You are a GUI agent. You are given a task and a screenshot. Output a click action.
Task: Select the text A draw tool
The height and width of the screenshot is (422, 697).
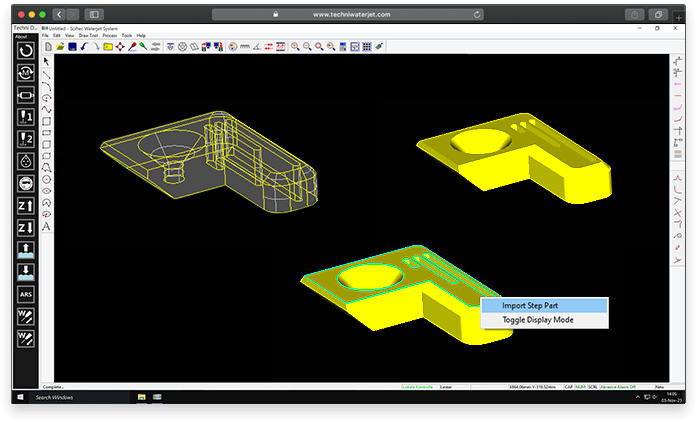pyautogui.click(x=46, y=226)
